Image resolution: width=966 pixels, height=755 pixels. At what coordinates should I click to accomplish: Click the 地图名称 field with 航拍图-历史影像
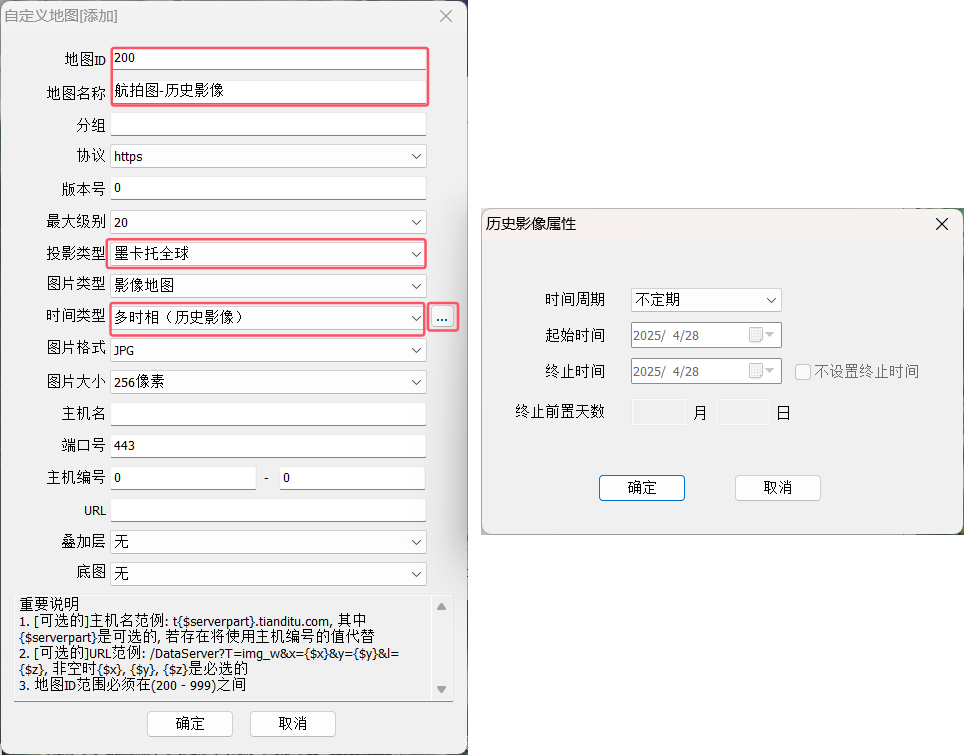pyautogui.click(x=269, y=91)
